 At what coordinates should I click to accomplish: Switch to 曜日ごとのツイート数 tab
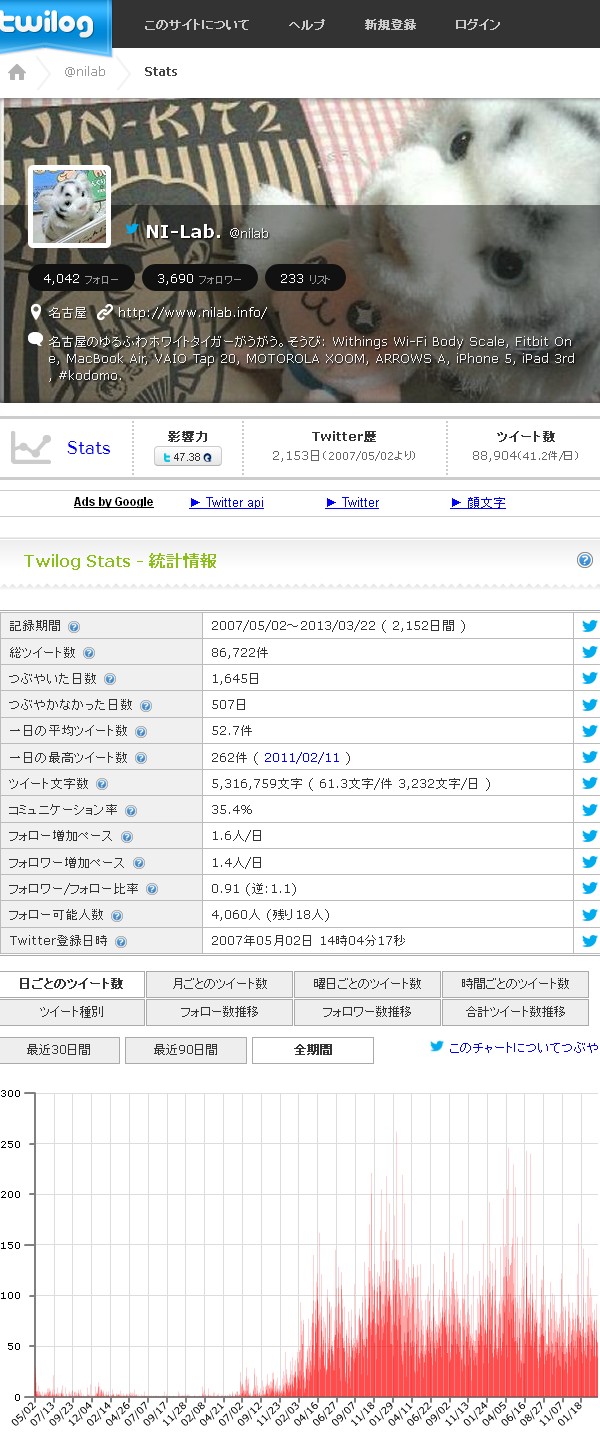[367, 984]
